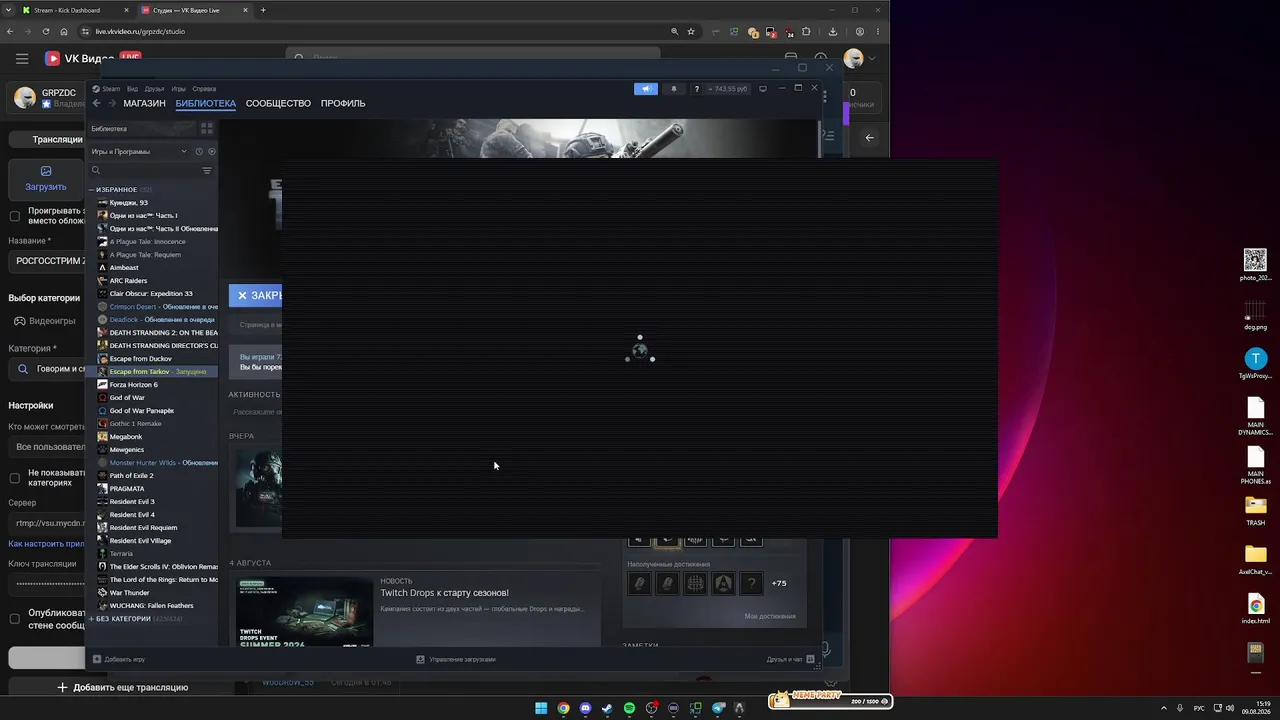The width and height of the screenshot is (1280, 720).
Task: Open the TRASH folder on desktop
Action: (x=1255, y=510)
